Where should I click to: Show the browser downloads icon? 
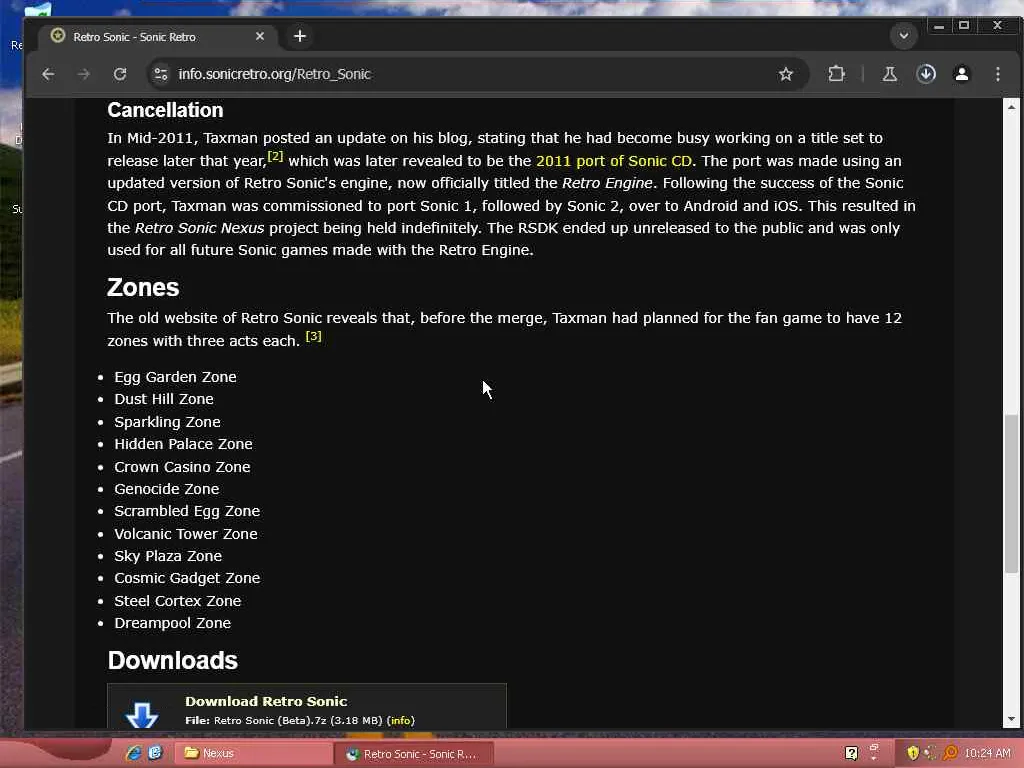pyautogui.click(x=926, y=74)
